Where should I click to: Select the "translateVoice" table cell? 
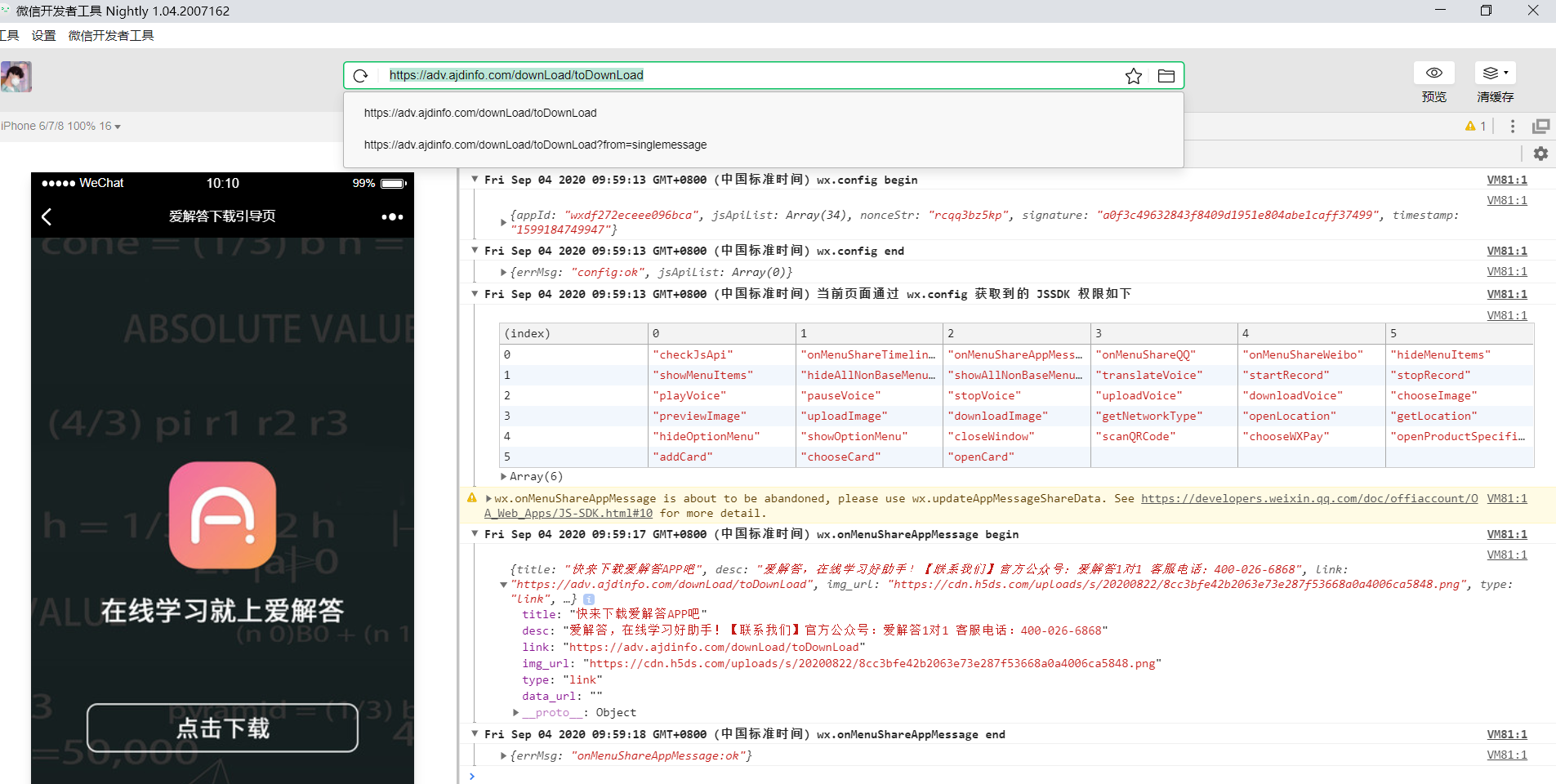[x=1164, y=375]
